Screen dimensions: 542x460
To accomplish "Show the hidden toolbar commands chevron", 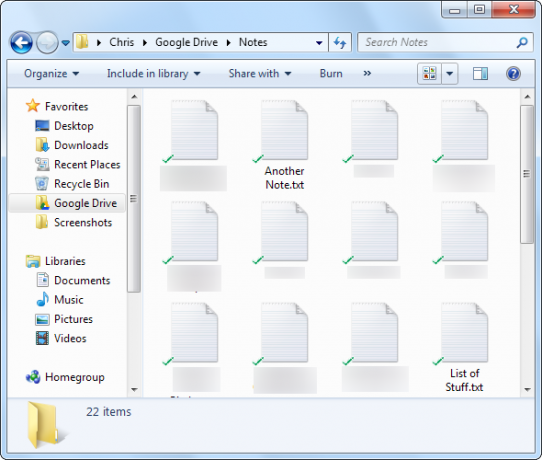I will pos(367,73).
